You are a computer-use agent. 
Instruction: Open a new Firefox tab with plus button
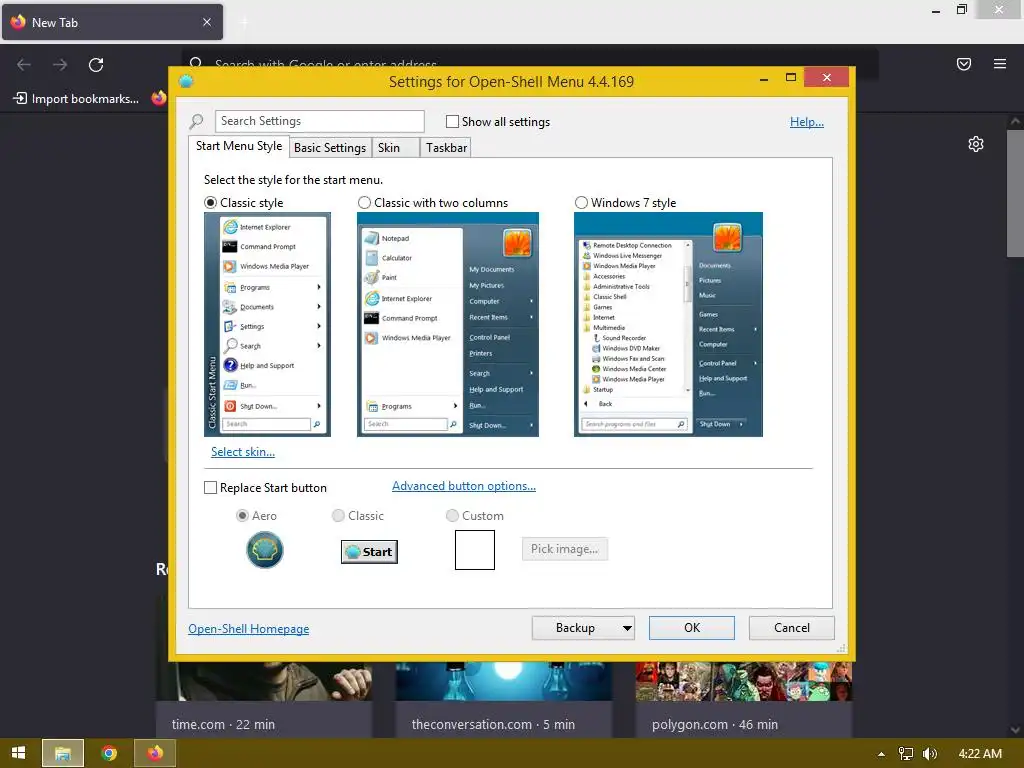click(x=243, y=22)
